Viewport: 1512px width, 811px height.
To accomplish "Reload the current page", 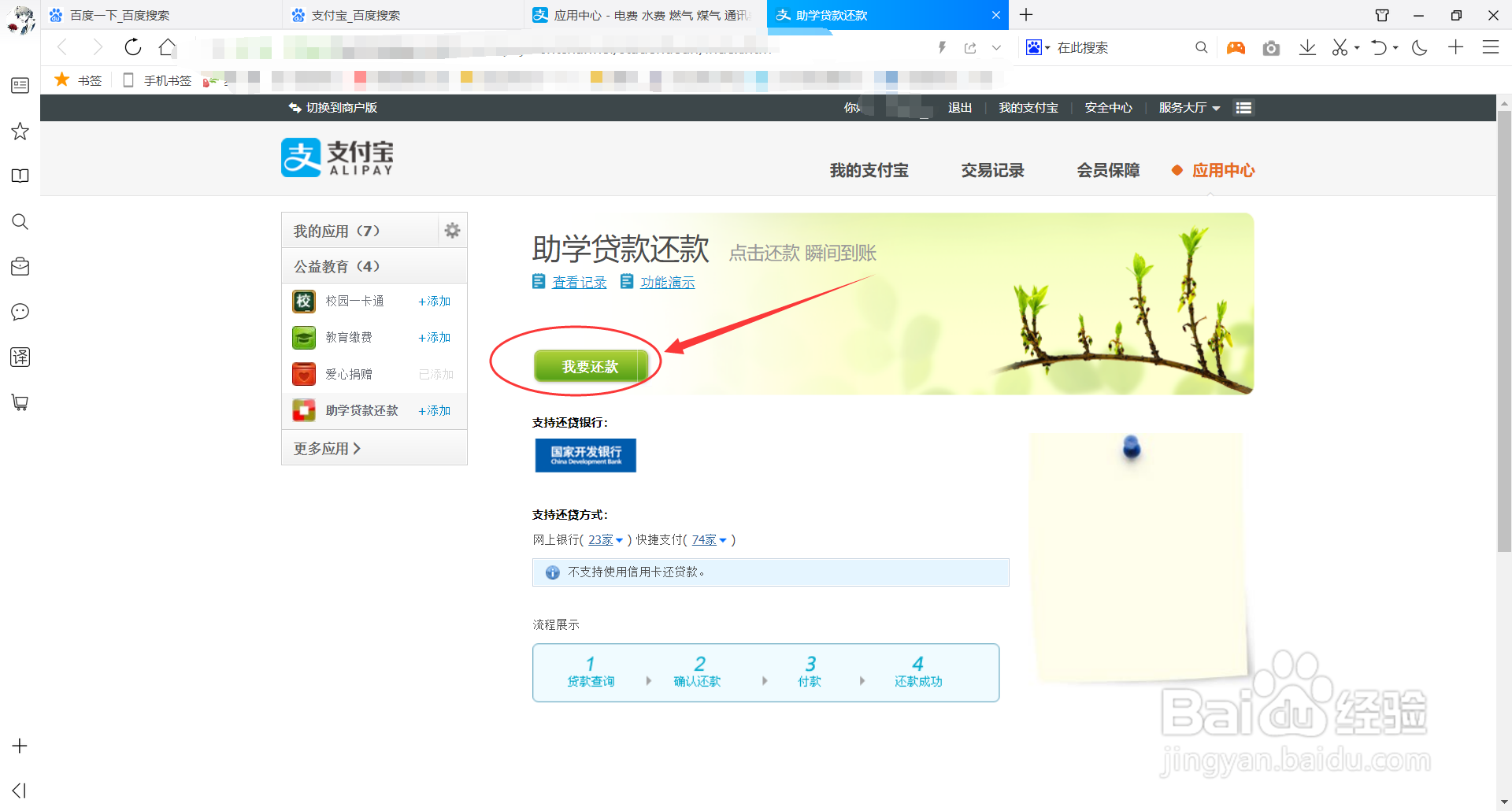I will [x=133, y=47].
